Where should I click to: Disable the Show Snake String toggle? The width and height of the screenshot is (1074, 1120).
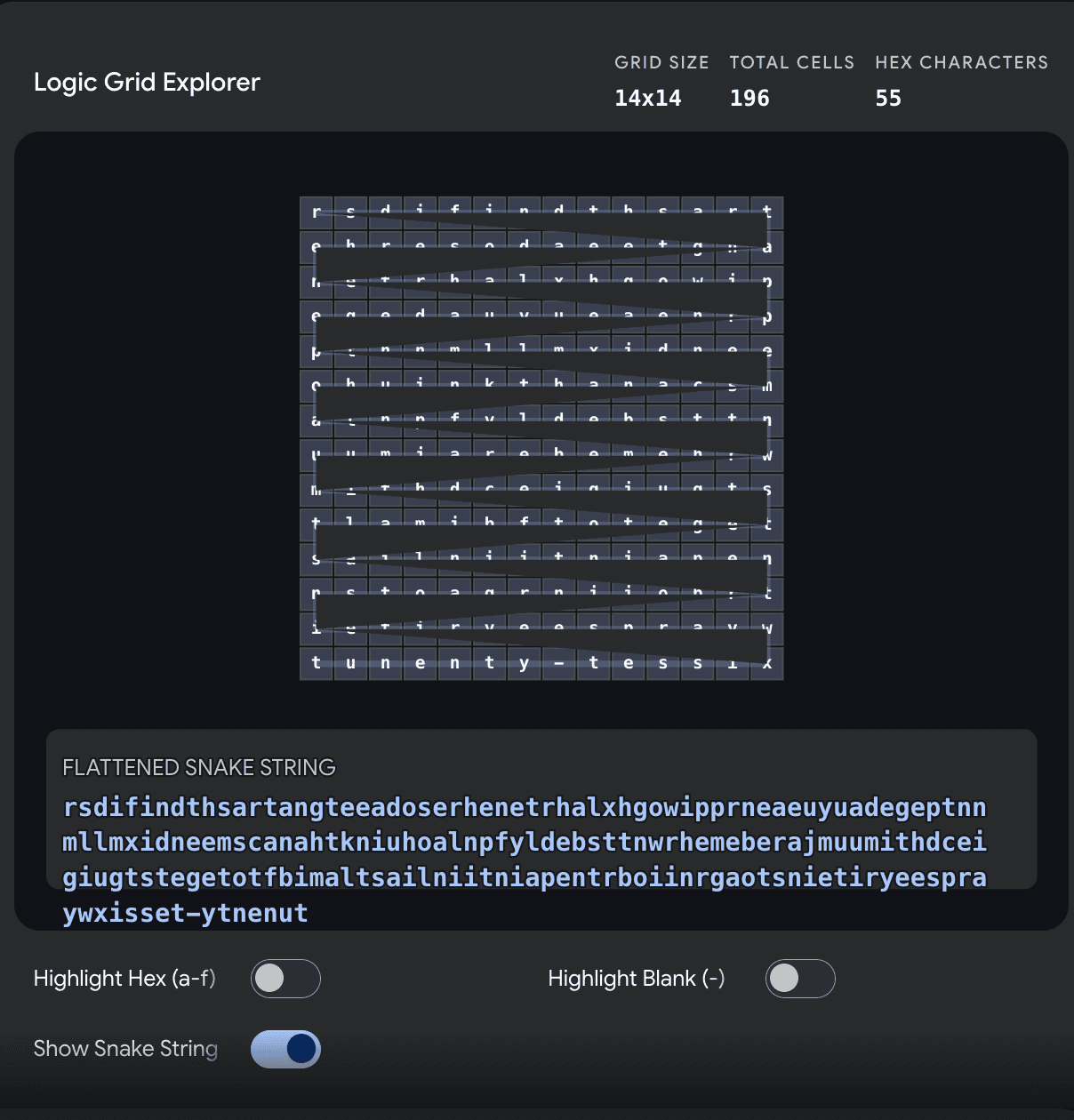pos(285,1049)
